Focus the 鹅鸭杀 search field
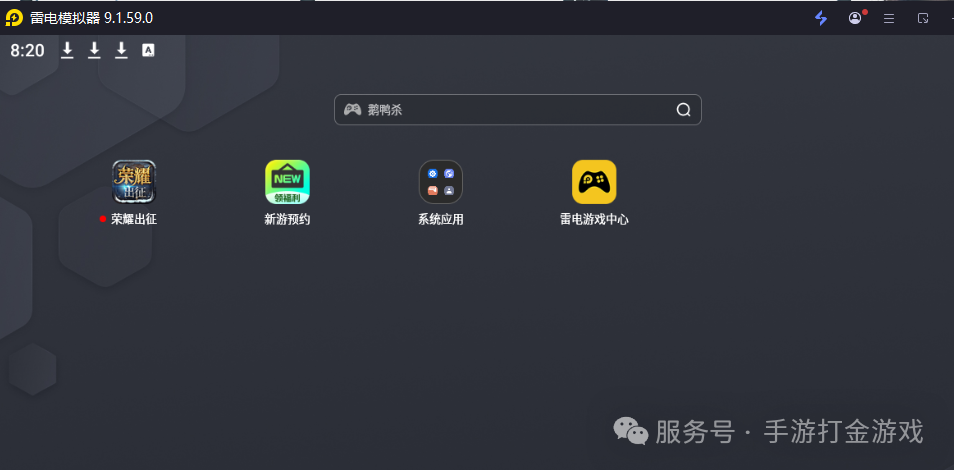 [518, 110]
